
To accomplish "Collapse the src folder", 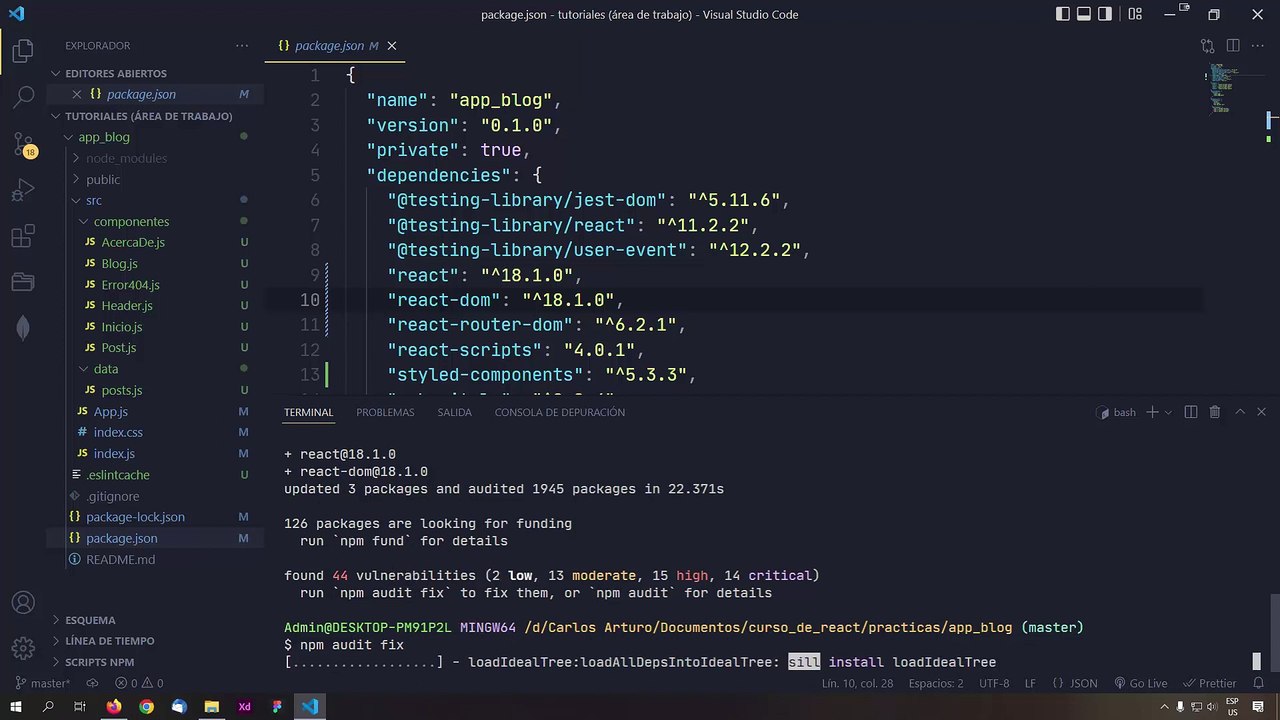I will [x=94, y=200].
